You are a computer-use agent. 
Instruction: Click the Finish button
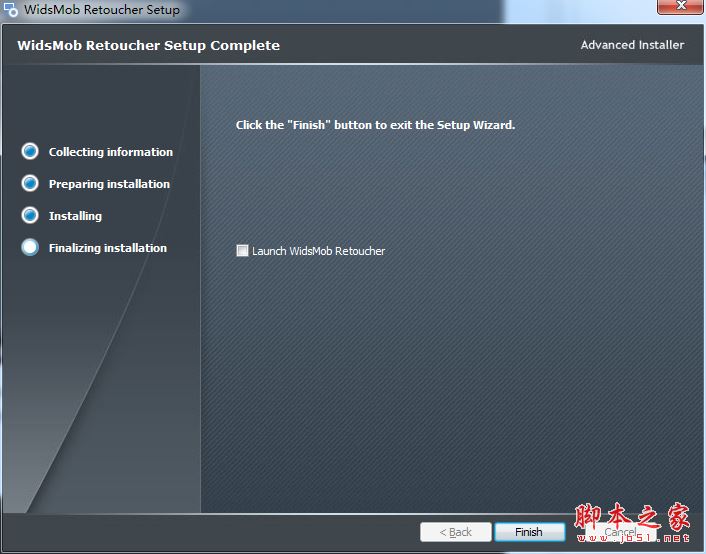pyautogui.click(x=530, y=532)
